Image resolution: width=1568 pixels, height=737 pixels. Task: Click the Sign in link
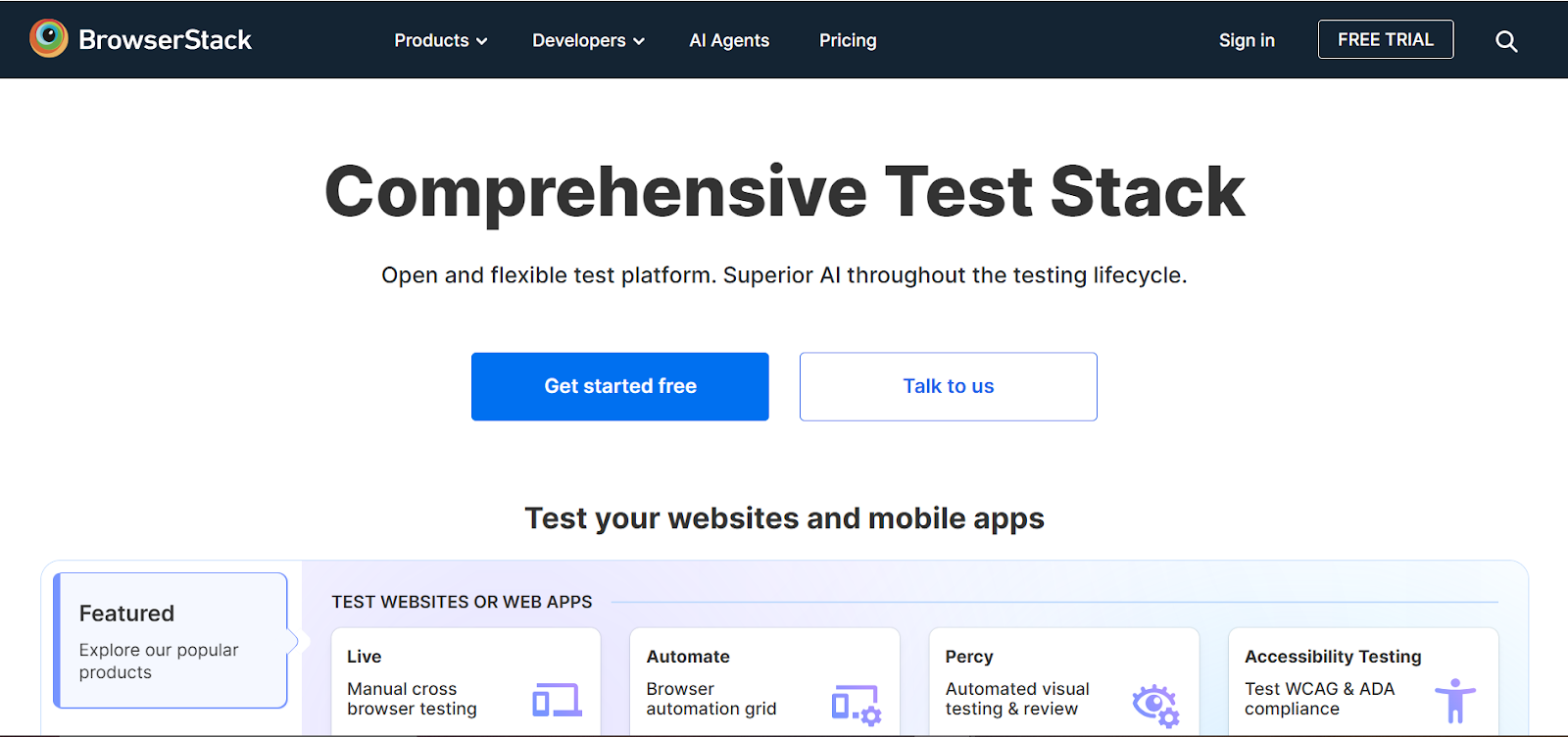1247,40
